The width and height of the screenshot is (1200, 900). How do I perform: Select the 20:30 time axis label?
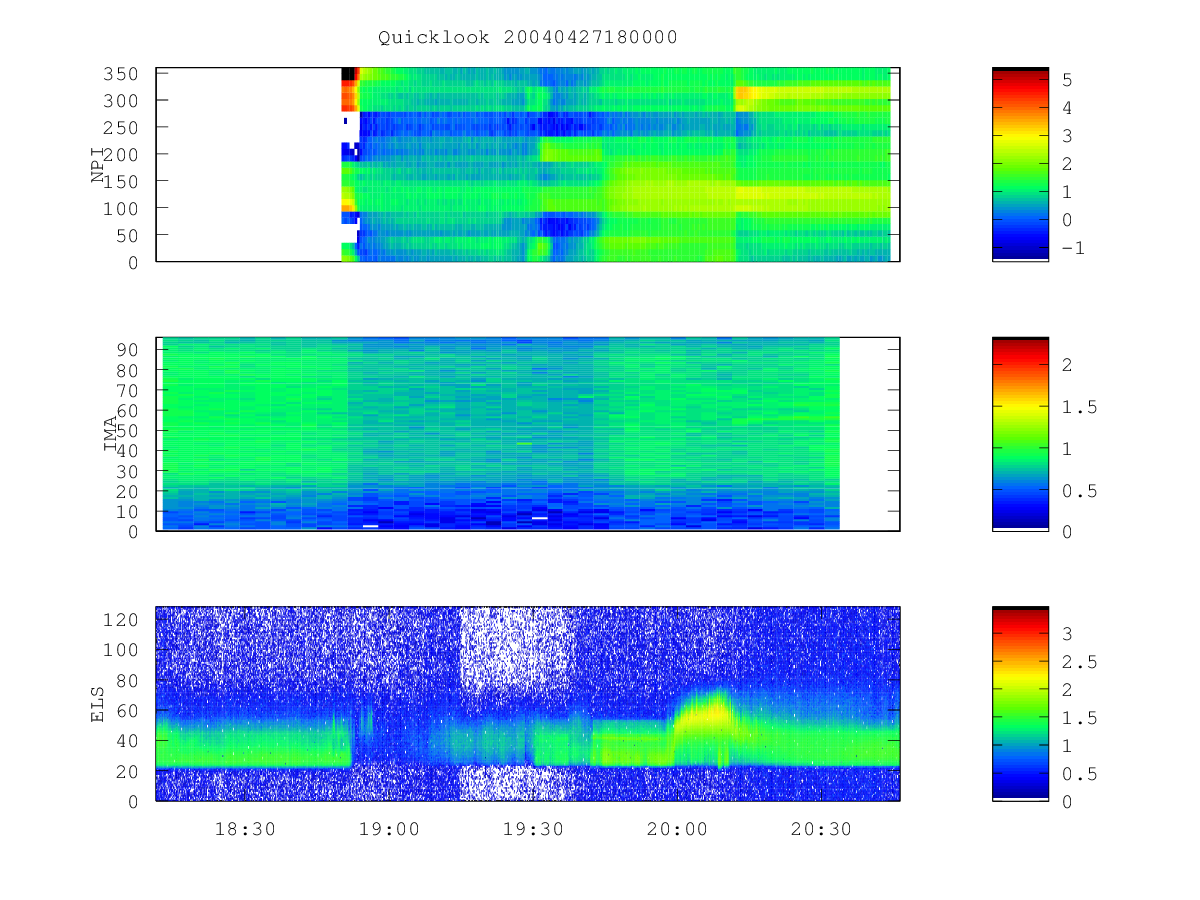(x=821, y=829)
